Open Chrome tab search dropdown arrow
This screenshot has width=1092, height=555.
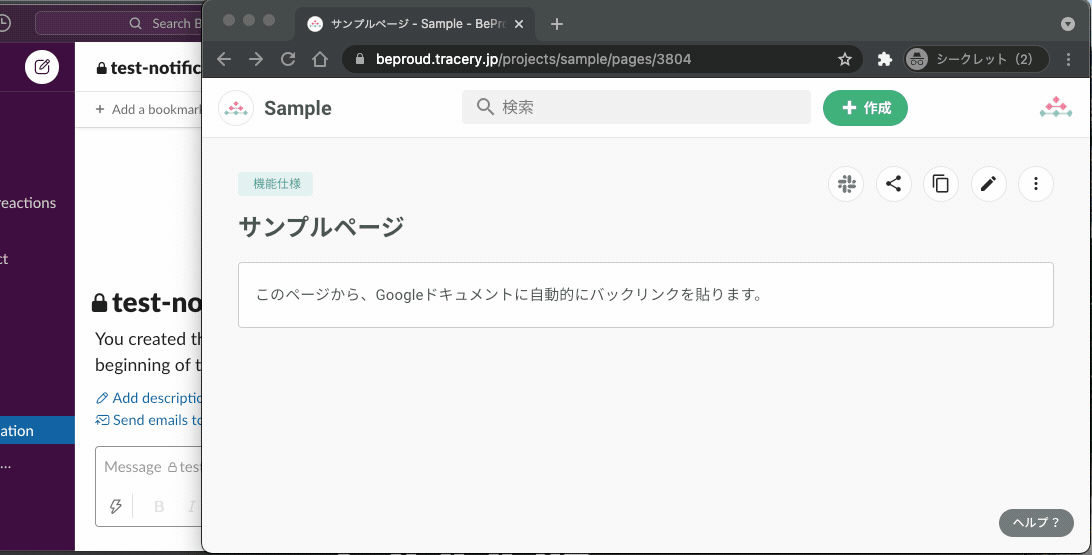tap(1068, 24)
